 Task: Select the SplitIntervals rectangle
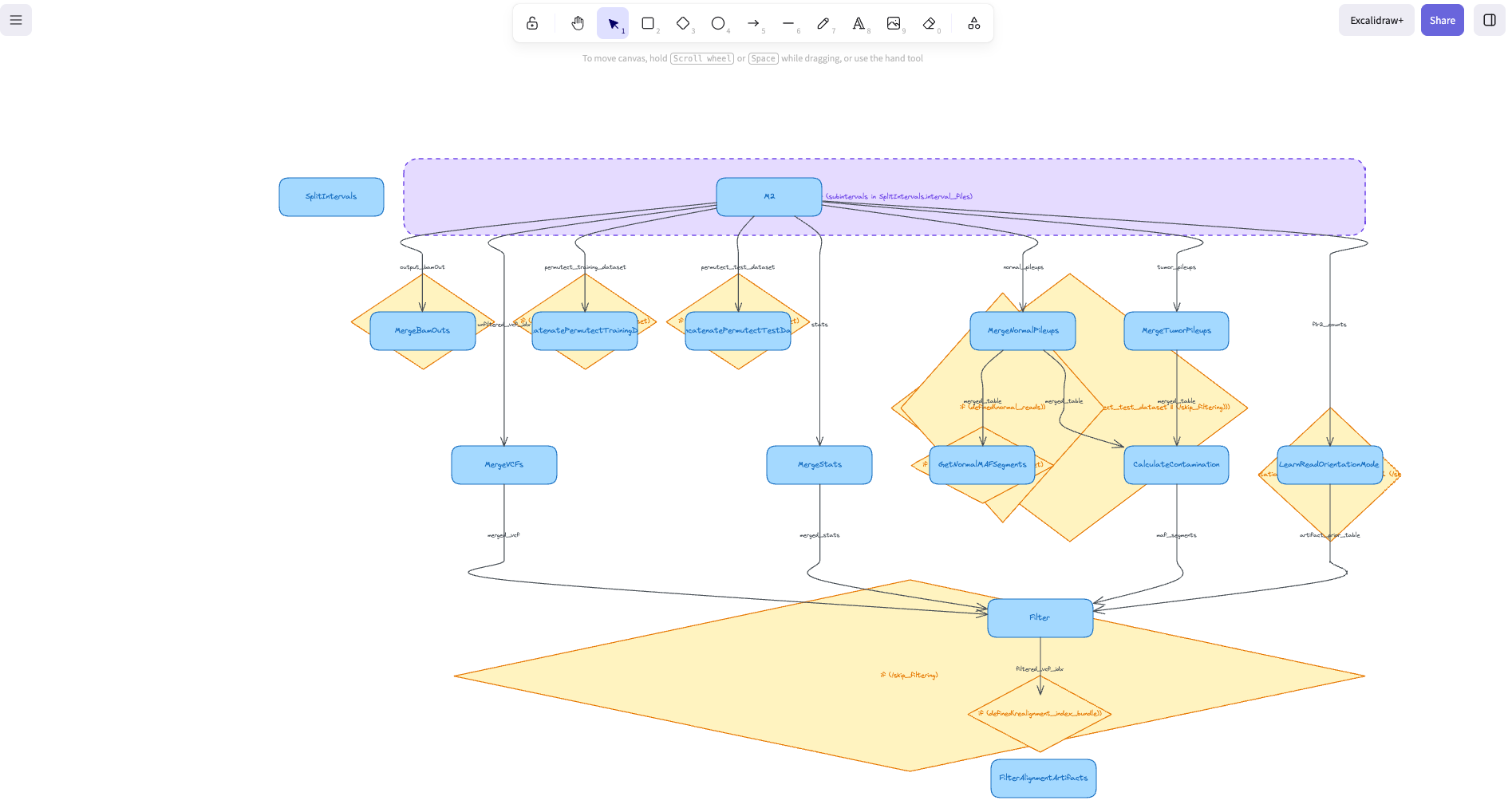click(330, 196)
